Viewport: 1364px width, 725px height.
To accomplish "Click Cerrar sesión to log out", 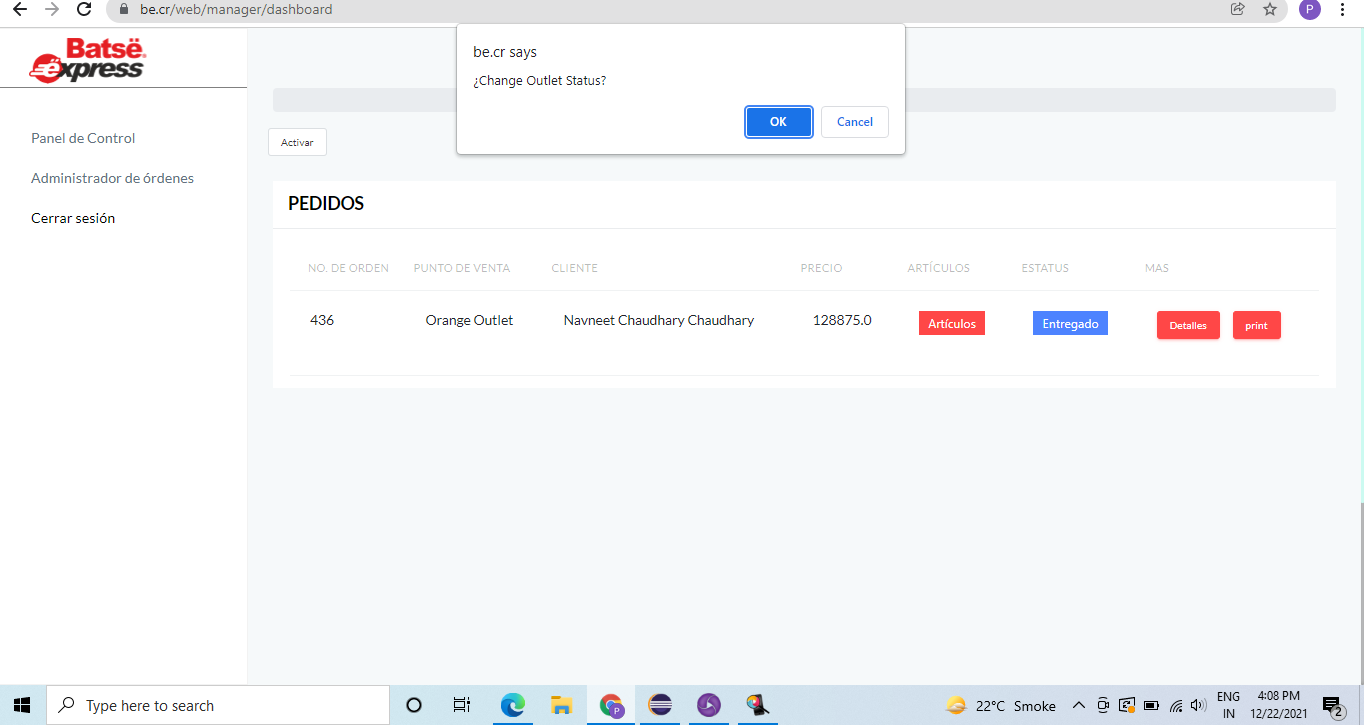I will click(73, 218).
